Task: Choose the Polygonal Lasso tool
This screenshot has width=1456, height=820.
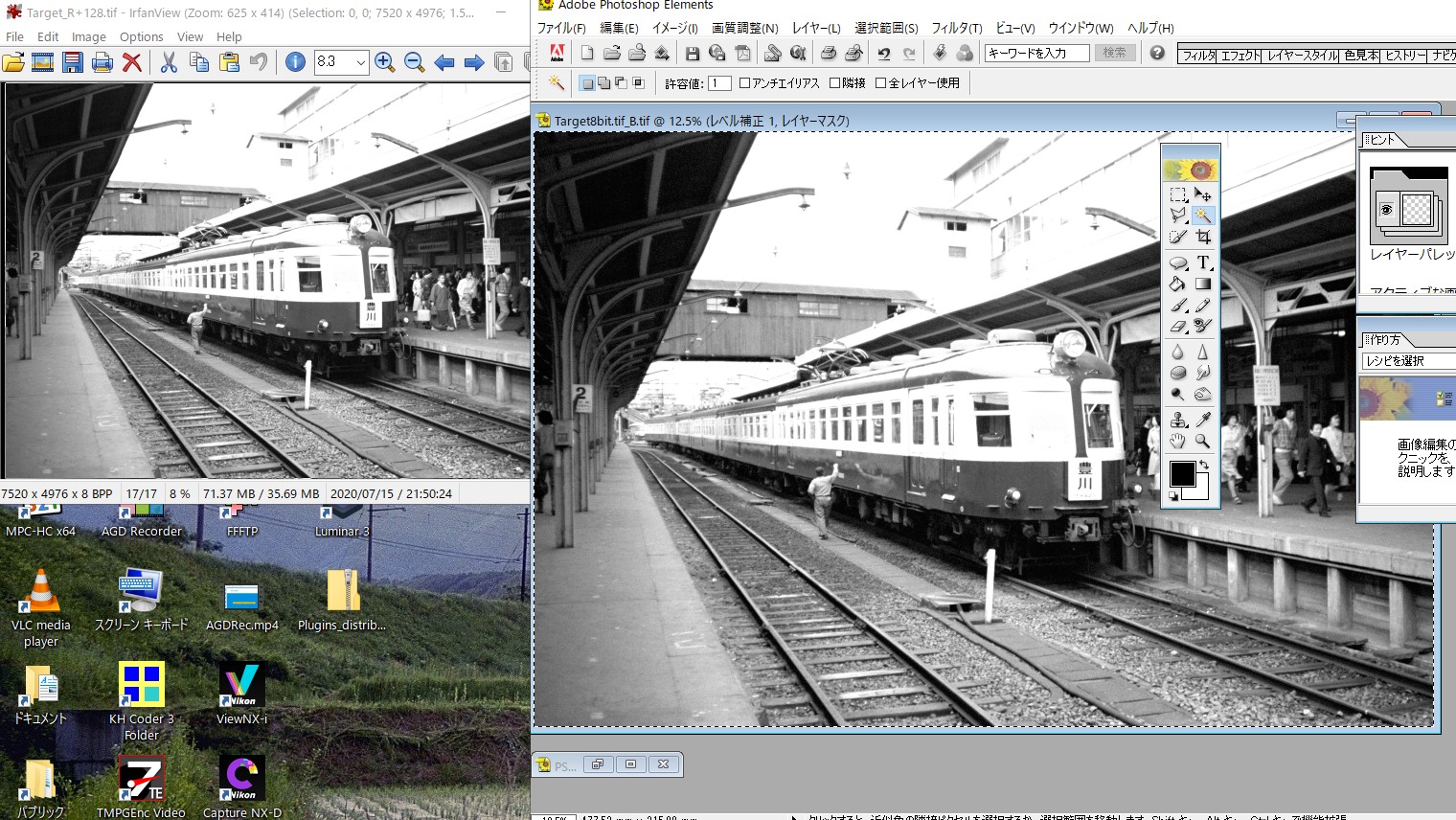Action: point(1178,216)
